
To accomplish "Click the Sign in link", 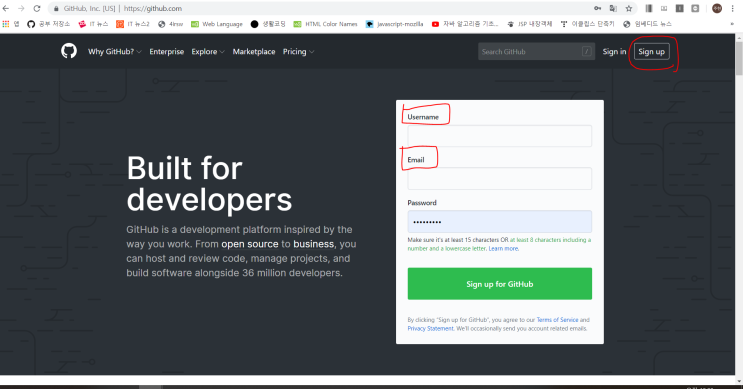I will pyautogui.click(x=614, y=52).
